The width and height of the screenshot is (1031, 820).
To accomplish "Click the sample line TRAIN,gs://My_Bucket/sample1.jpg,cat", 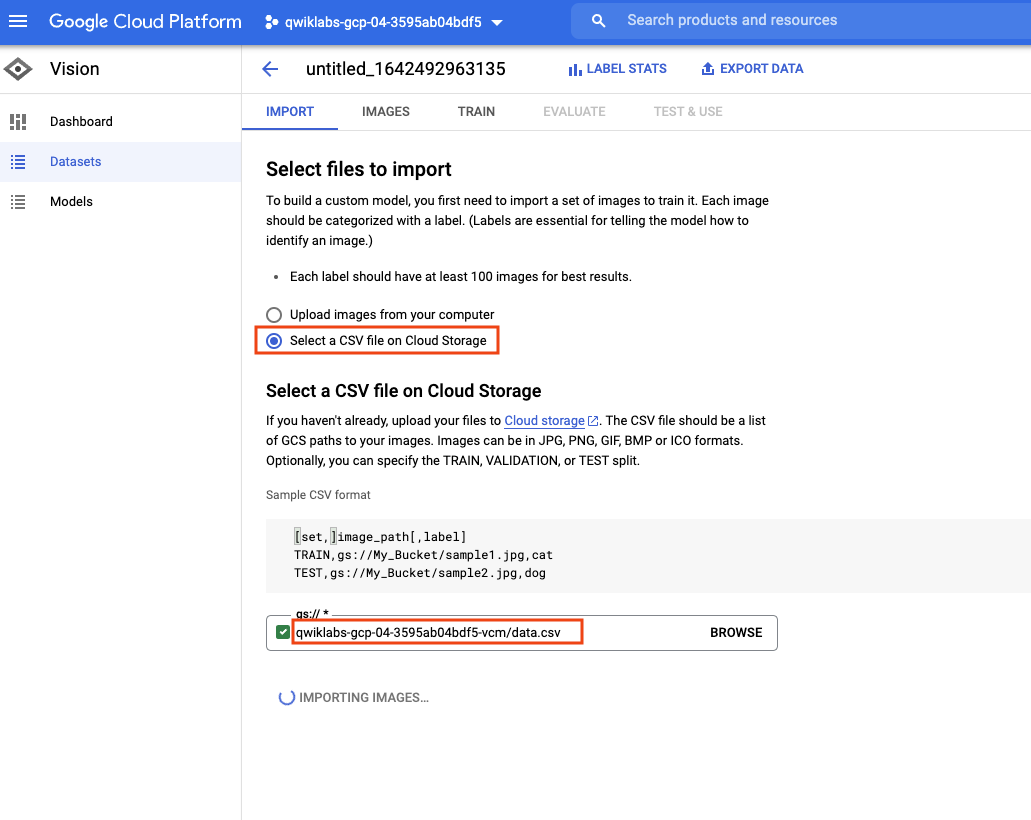I will [x=423, y=555].
